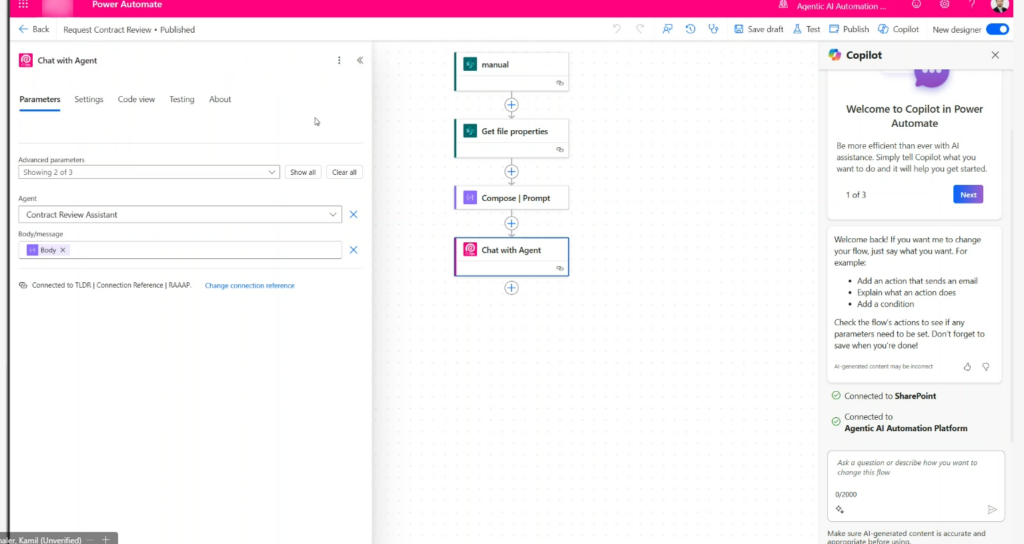Insert a step after the manual trigger

(511, 104)
